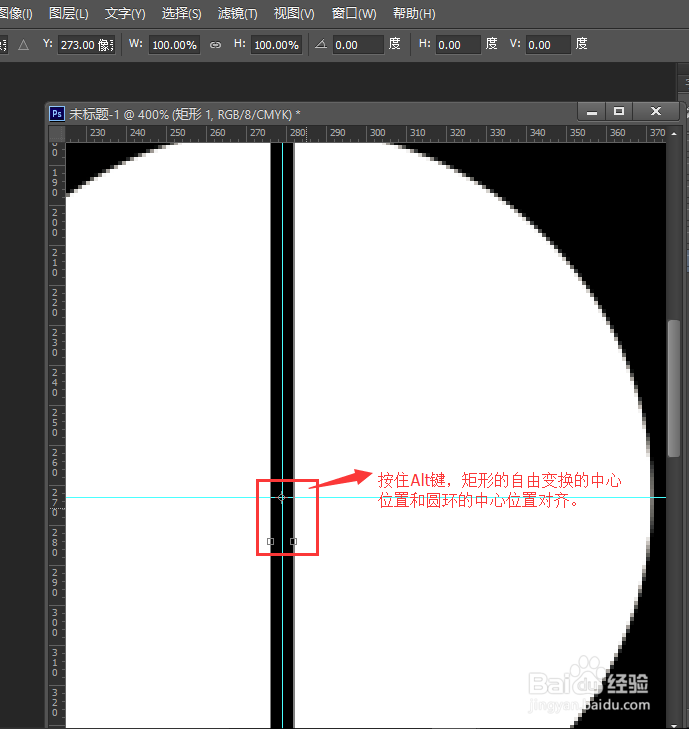This screenshot has height=729, width=689.
Task: Click the vertical skew V field
Action: pyautogui.click(x=548, y=45)
